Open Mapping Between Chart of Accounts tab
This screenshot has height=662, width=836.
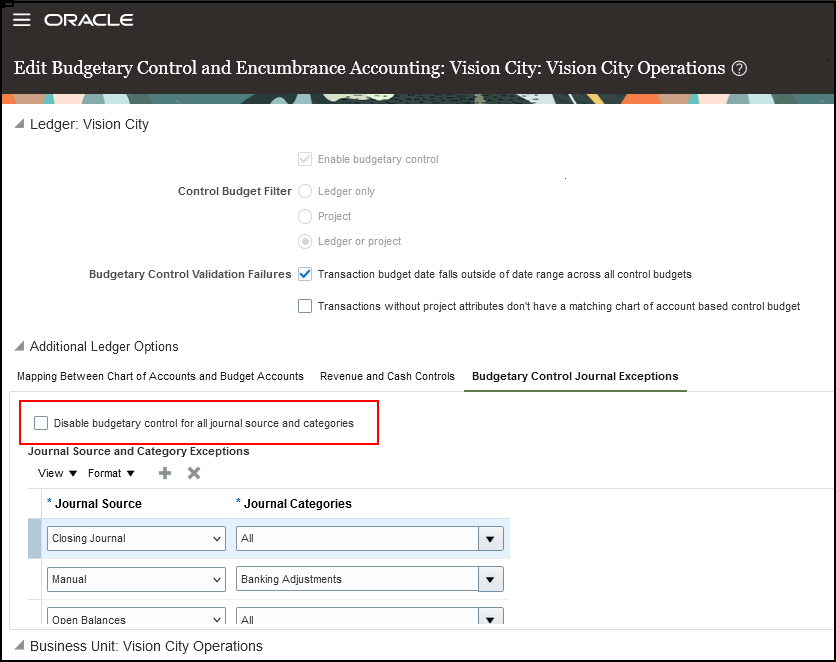click(160, 377)
